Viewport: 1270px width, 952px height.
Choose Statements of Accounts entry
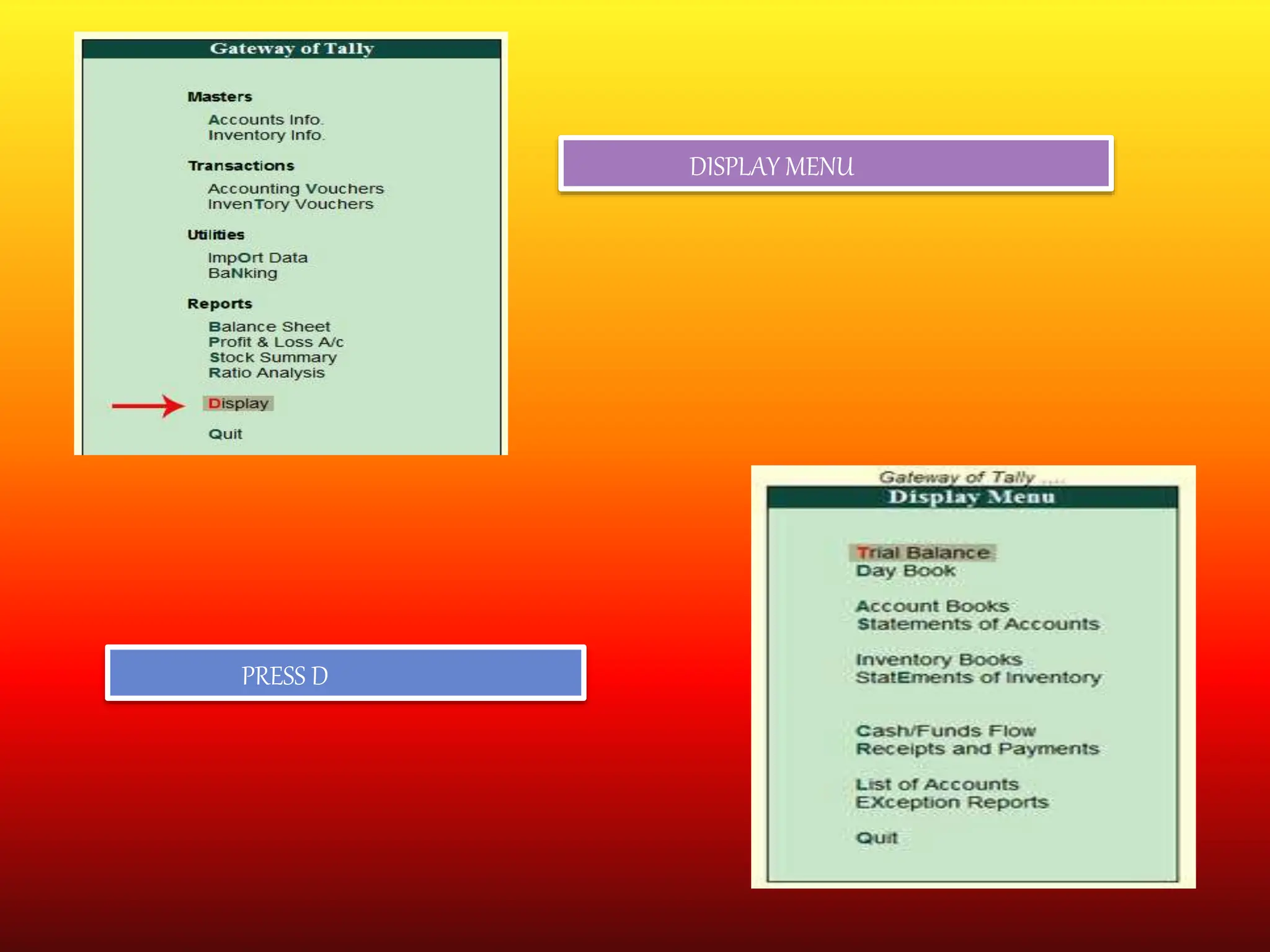tap(978, 624)
